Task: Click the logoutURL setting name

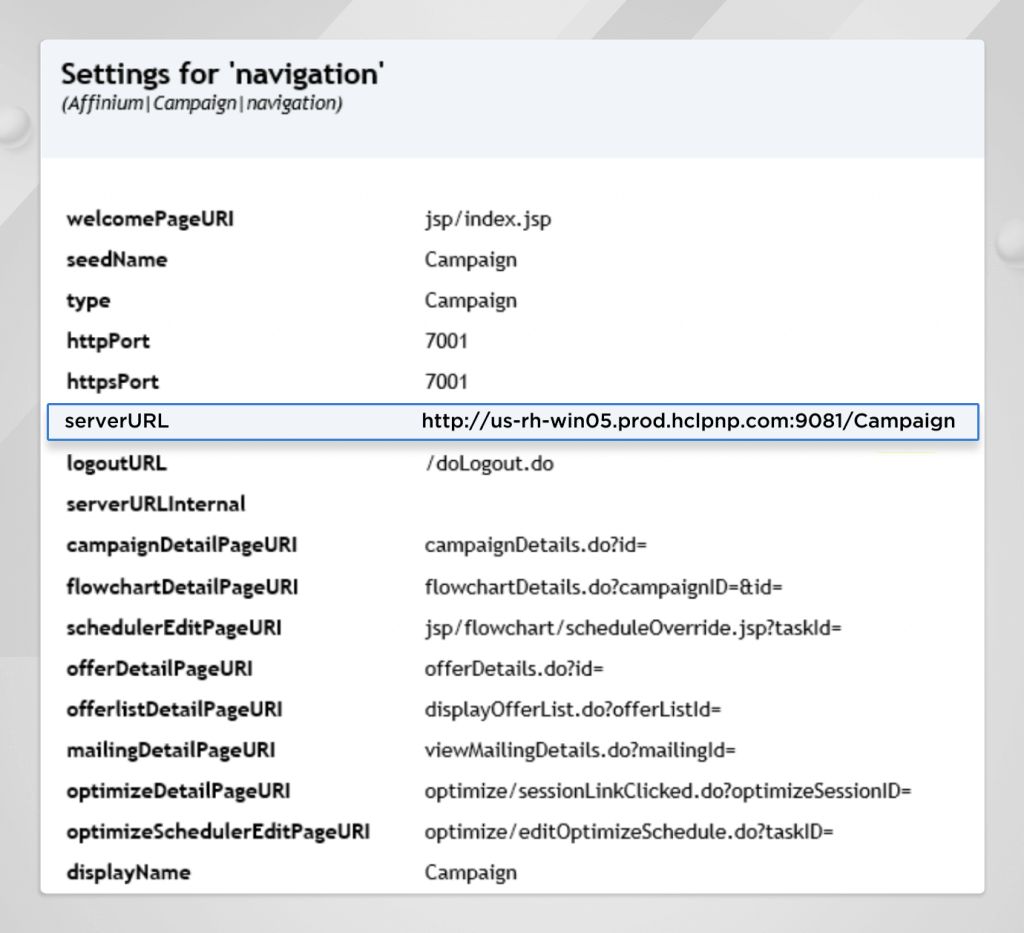Action: pyautogui.click(x=116, y=464)
